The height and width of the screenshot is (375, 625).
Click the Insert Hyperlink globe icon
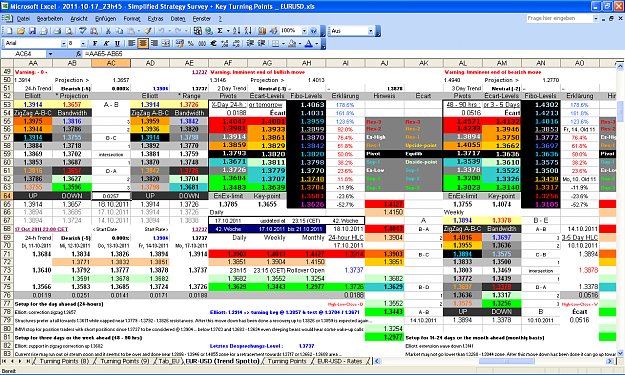[x=208, y=31]
